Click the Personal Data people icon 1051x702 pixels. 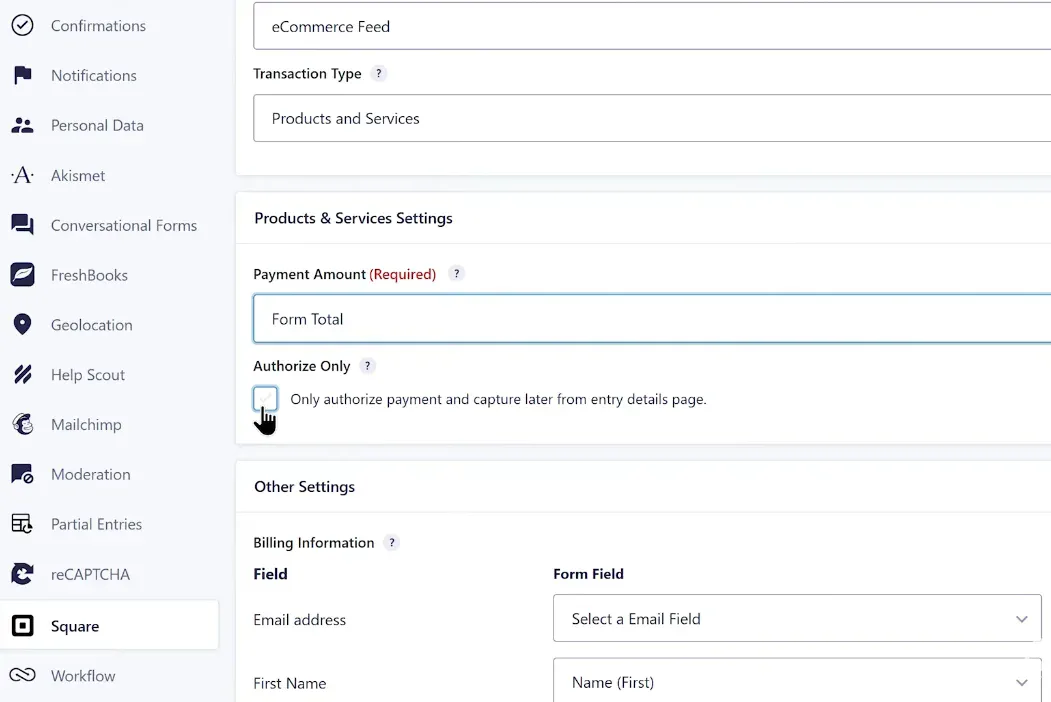tap(22, 126)
